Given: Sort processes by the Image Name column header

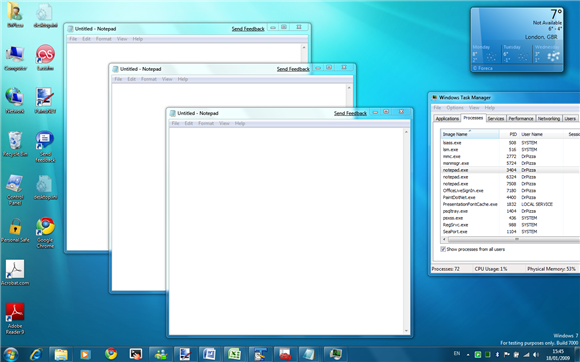Looking at the screenshot, I should coord(470,134).
